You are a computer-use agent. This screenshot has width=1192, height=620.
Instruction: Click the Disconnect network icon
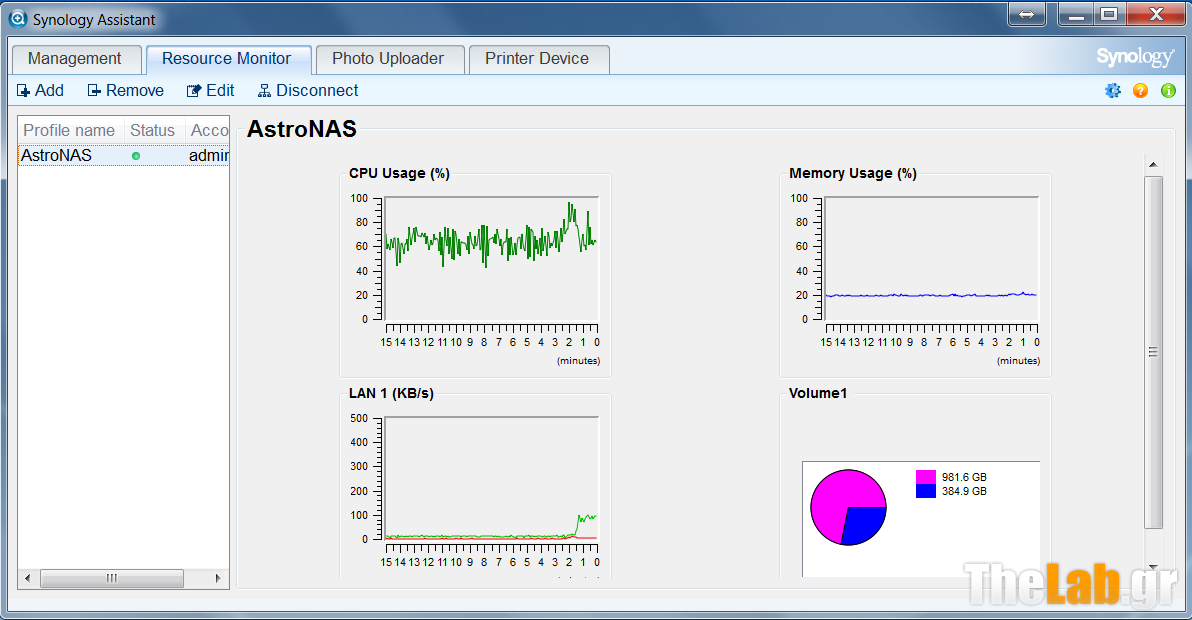pyautogui.click(x=265, y=90)
